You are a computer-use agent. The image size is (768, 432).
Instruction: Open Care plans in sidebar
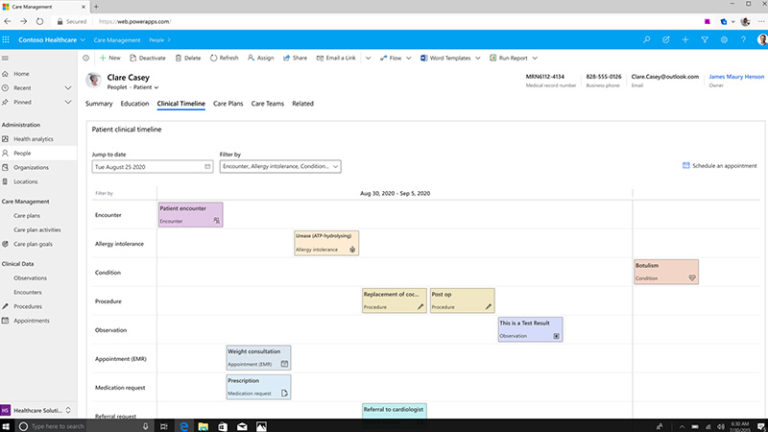[x=26, y=216]
